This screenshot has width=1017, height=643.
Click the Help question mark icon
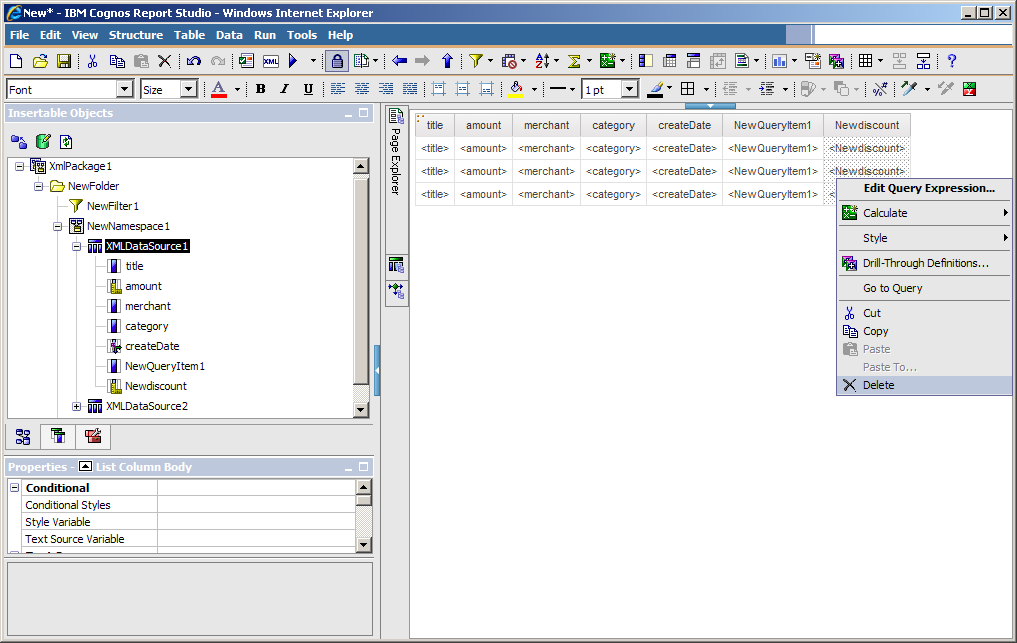click(952, 61)
